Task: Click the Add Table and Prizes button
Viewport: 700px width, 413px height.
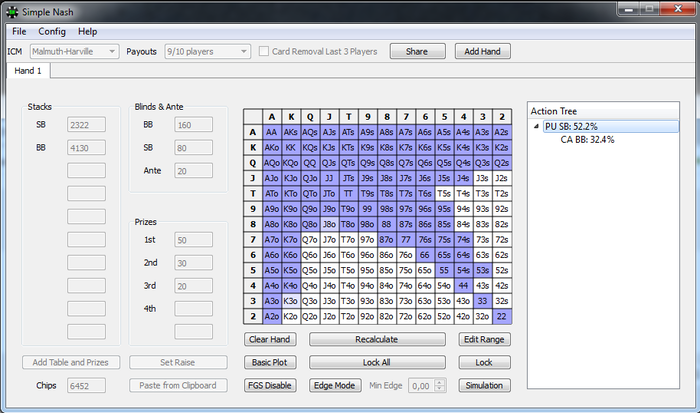Action: click(71, 362)
